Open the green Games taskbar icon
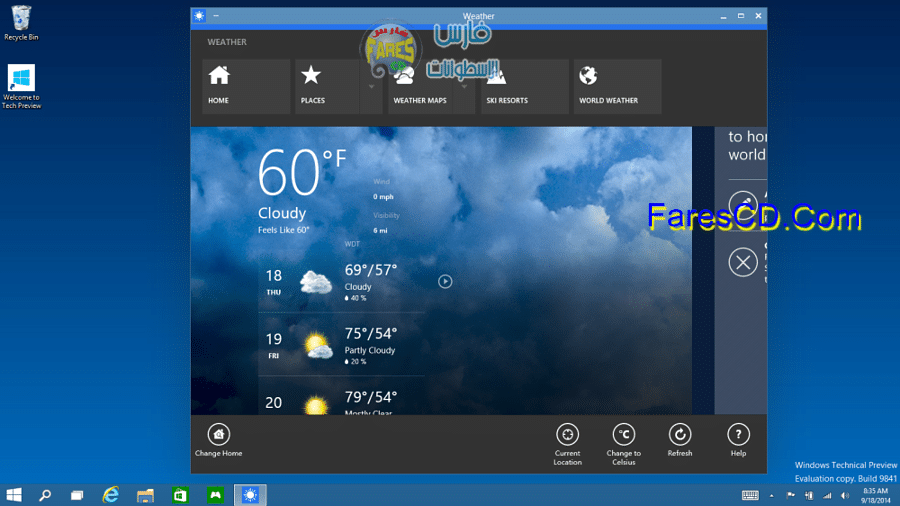Image resolution: width=900 pixels, height=506 pixels. (215, 495)
